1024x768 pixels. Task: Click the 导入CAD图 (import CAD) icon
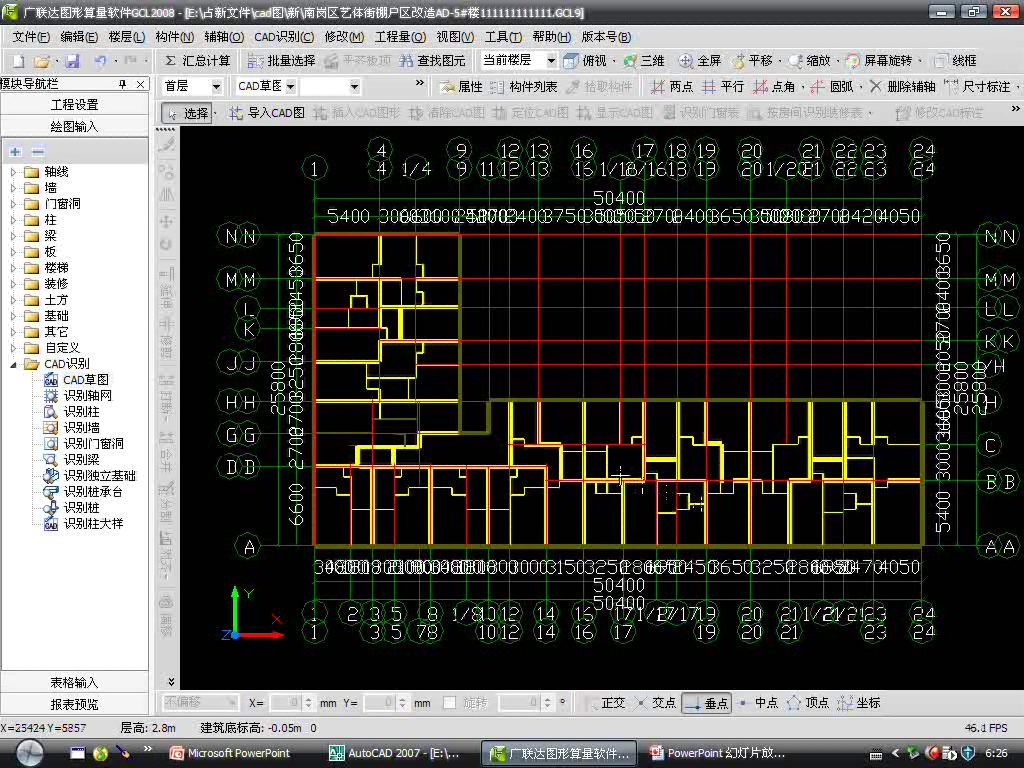coord(237,113)
